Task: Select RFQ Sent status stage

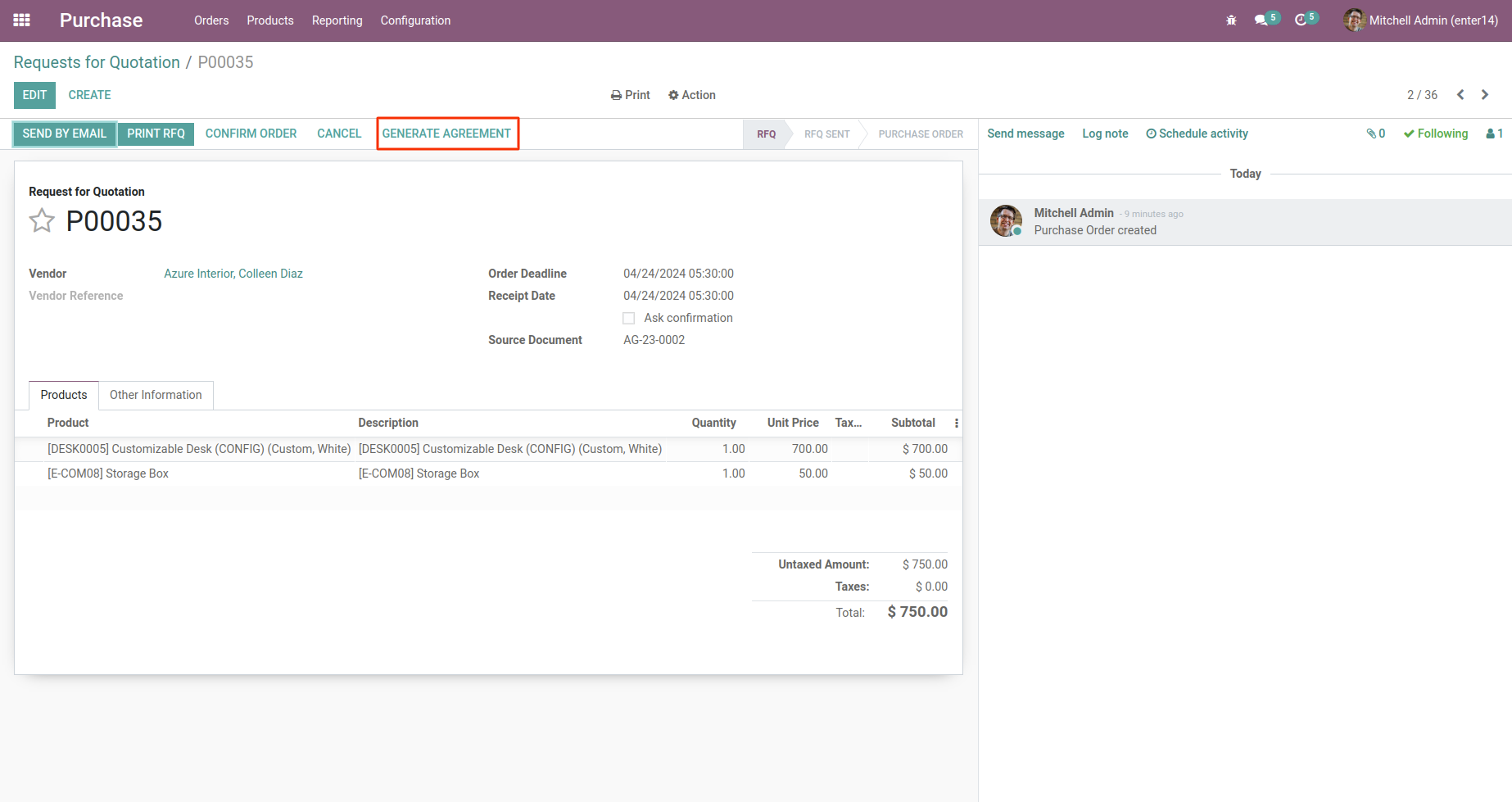Action: click(826, 134)
